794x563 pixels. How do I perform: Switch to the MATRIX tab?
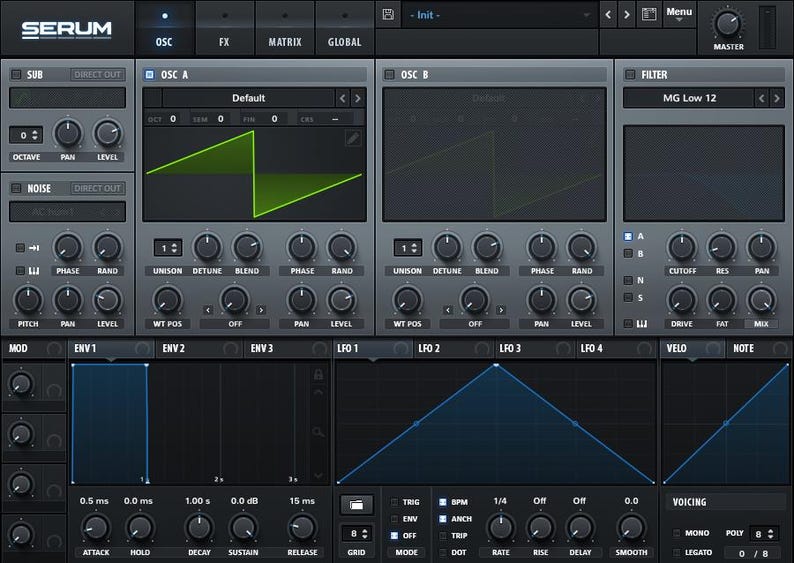click(x=285, y=28)
